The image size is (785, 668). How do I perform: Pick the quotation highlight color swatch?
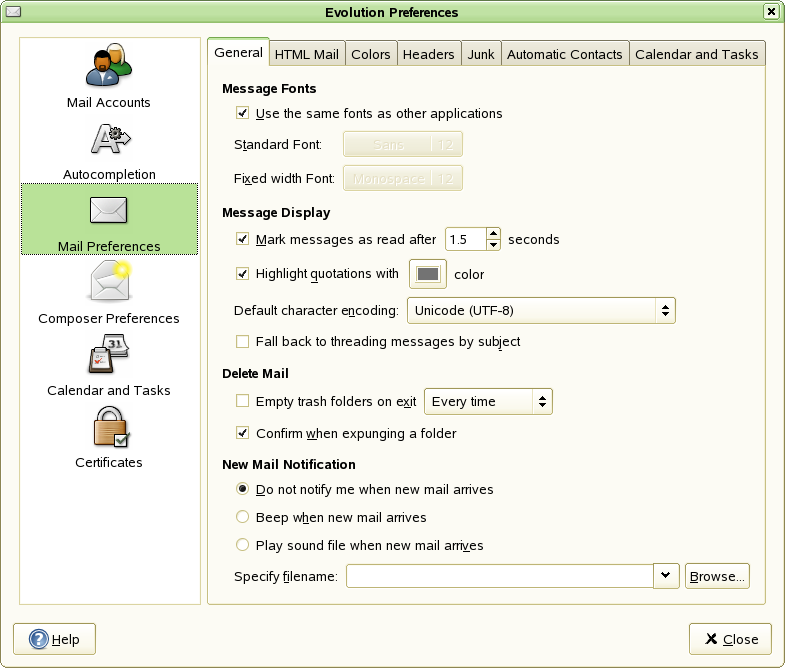[428, 274]
